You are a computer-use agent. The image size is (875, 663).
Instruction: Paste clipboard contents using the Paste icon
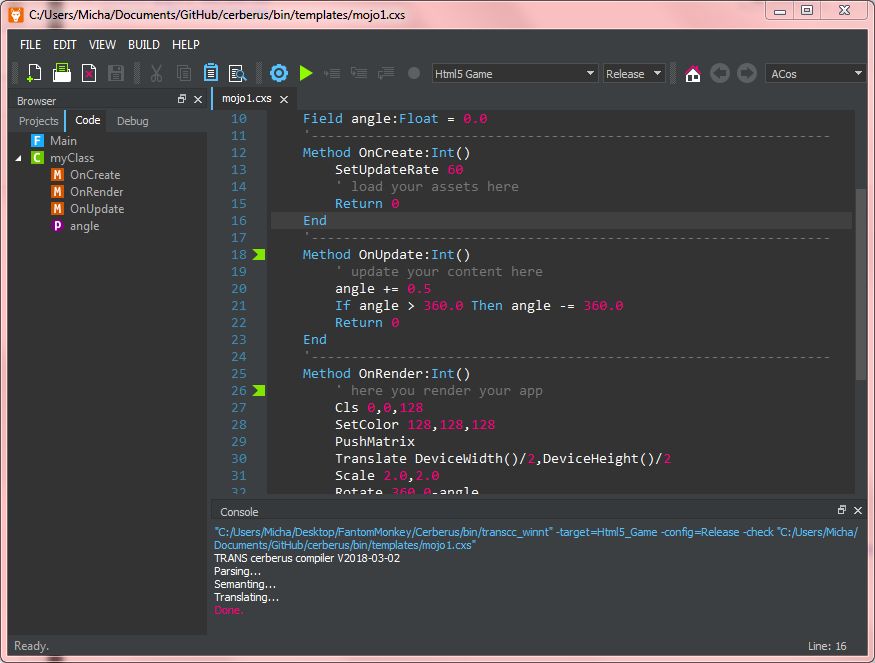(211, 72)
